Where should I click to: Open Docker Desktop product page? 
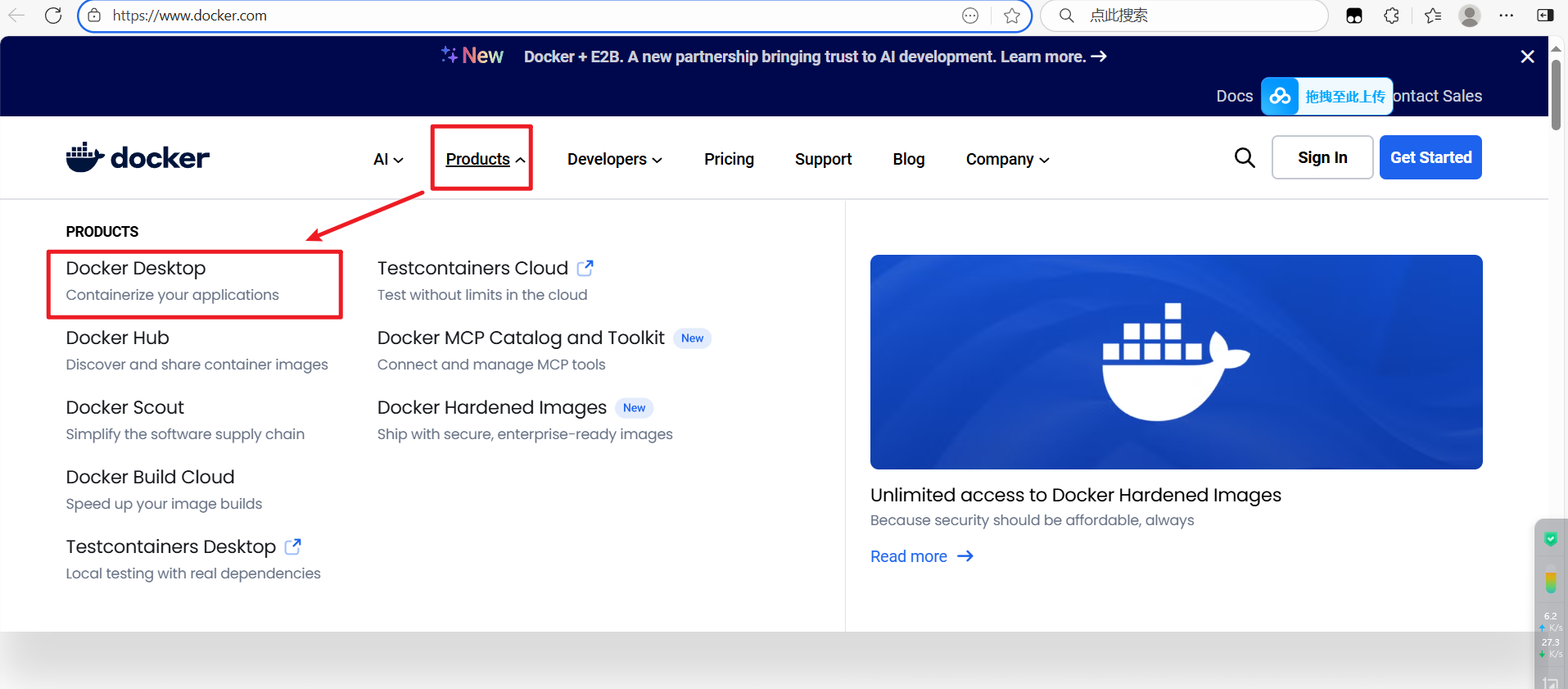click(136, 268)
